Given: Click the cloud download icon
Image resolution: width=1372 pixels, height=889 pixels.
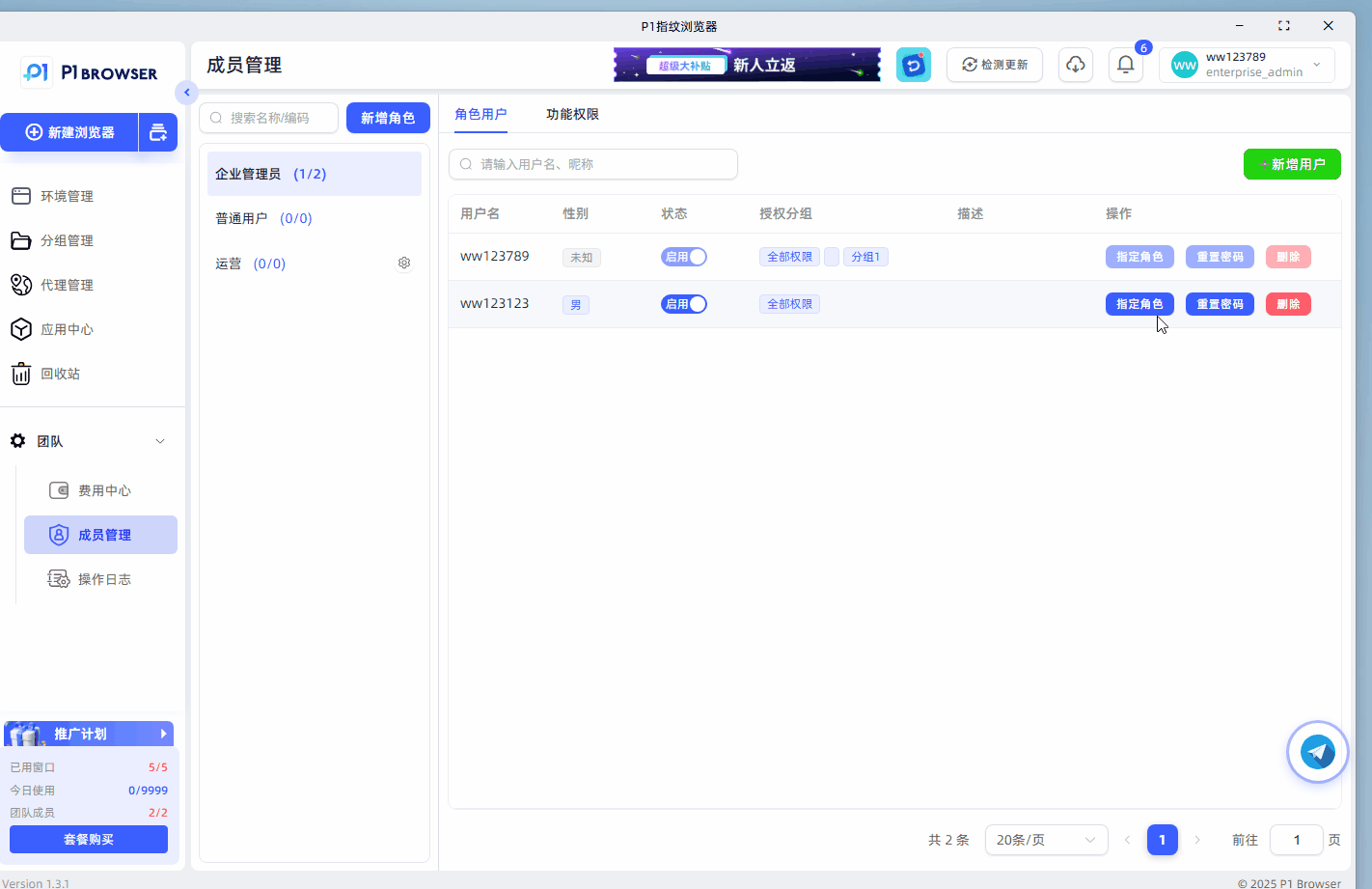Looking at the screenshot, I should point(1075,65).
